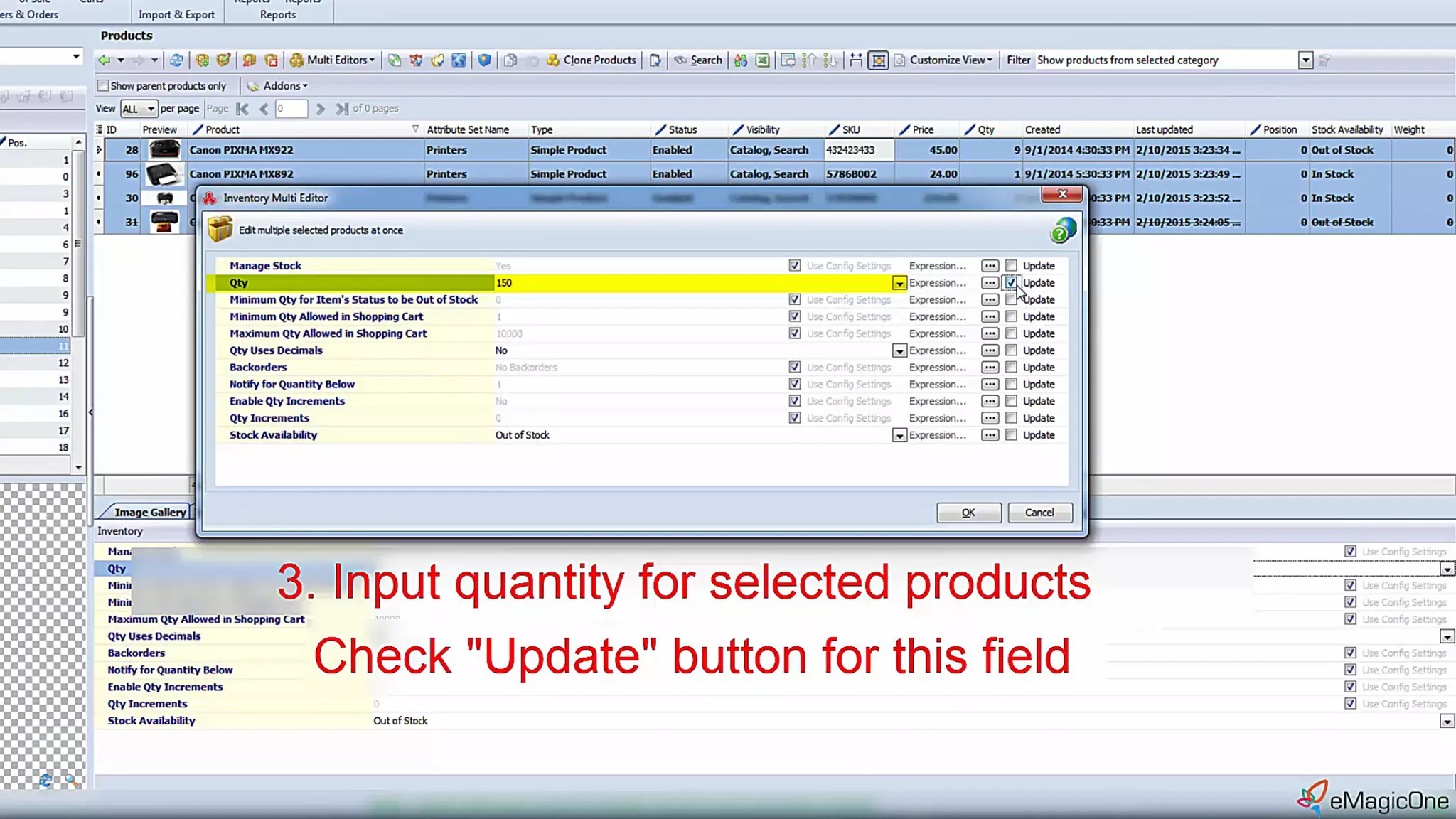Open the Stock Availability value dropdown

coord(899,436)
